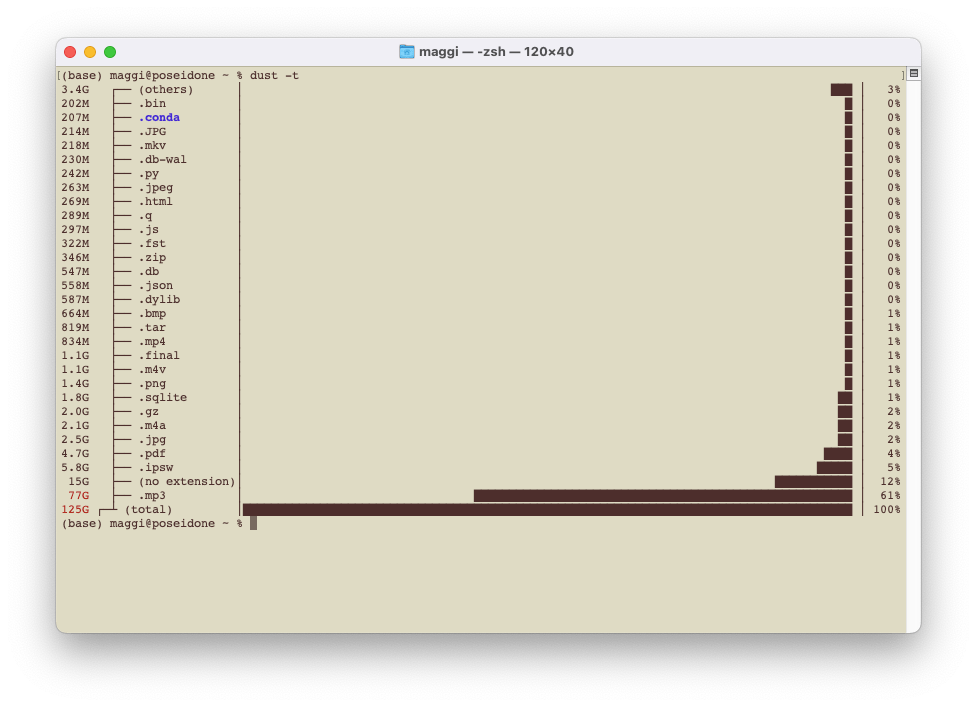Click the (total) root tree node

click(x=148, y=510)
